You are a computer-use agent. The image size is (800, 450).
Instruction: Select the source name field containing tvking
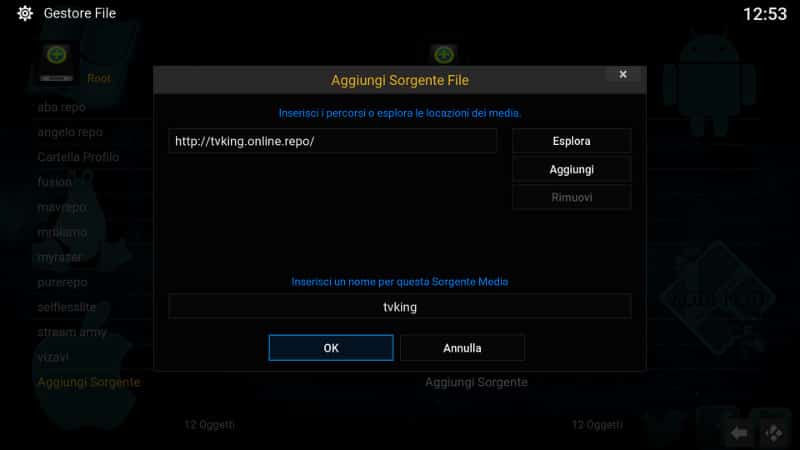pyautogui.click(x=399, y=307)
